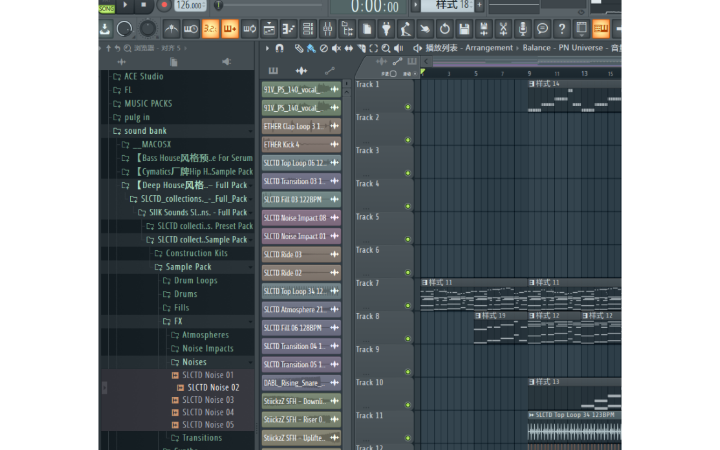
Task: Open the mixer view icon
Action: 327,29
